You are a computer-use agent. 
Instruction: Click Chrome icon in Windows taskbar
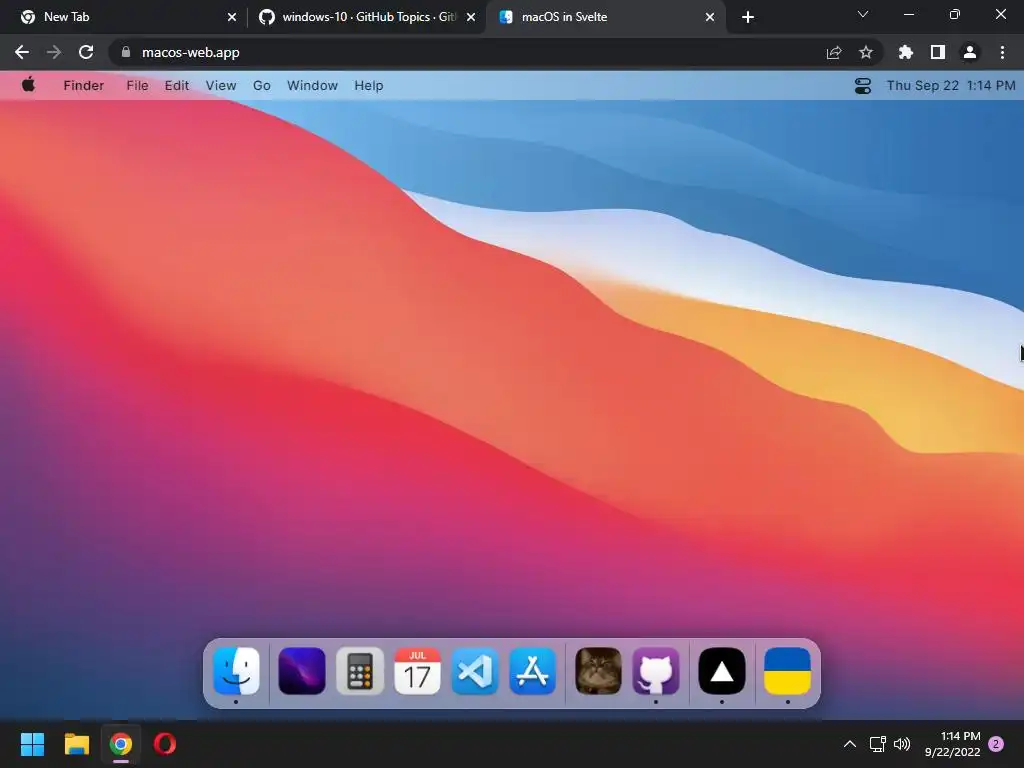[121, 744]
